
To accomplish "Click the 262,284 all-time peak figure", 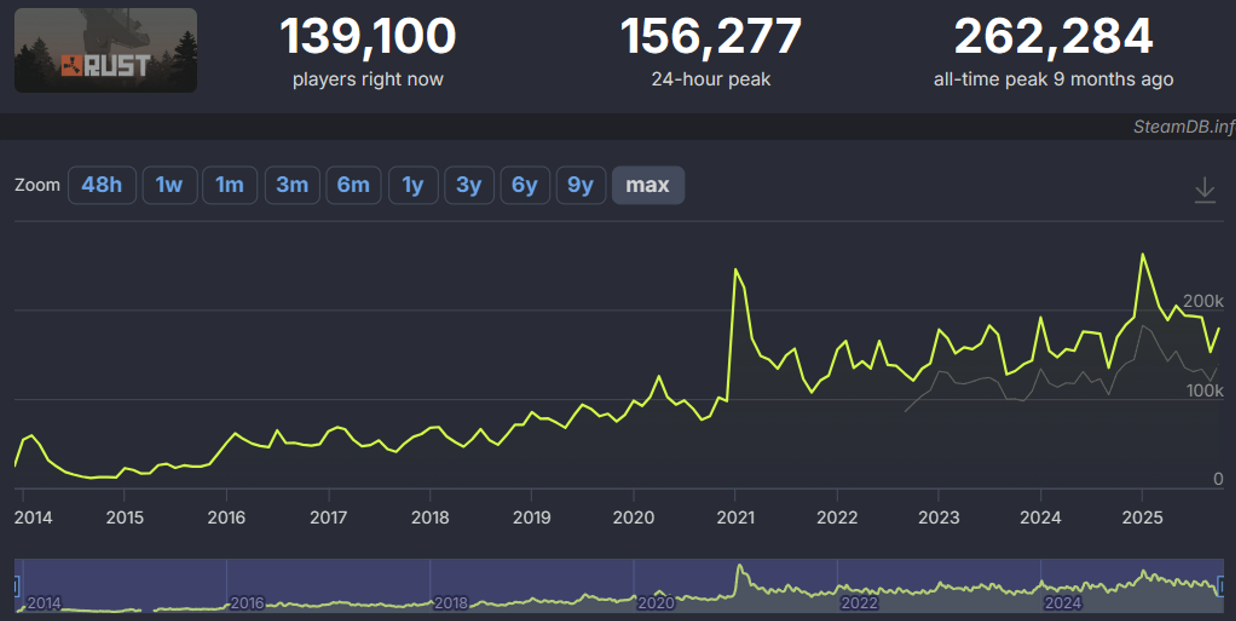I will point(1053,37).
